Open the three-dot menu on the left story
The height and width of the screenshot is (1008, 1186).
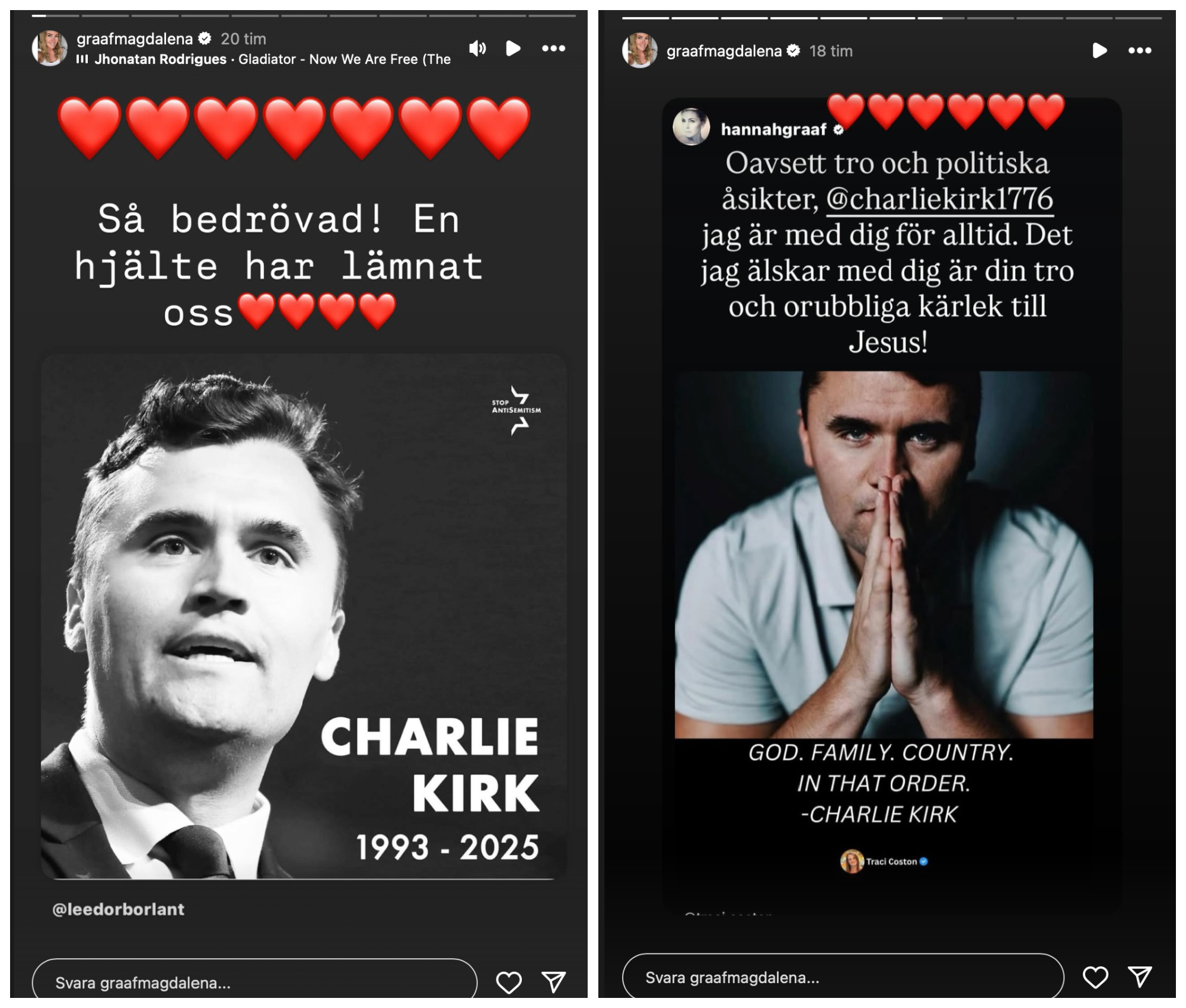pyautogui.click(x=553, y=48)
